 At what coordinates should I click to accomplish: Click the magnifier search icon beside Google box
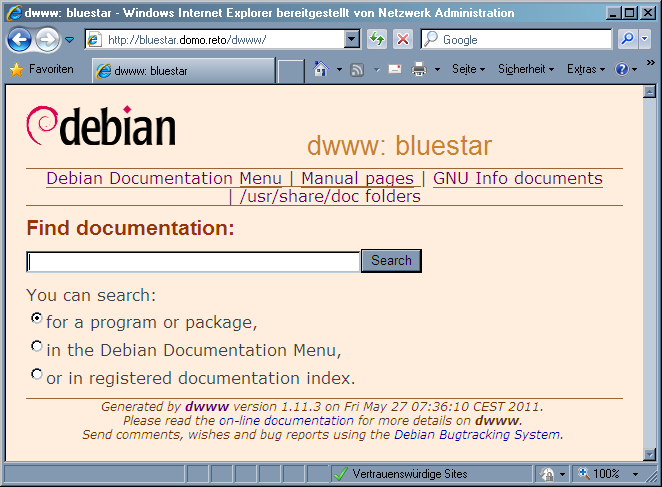tap(627, 40)
